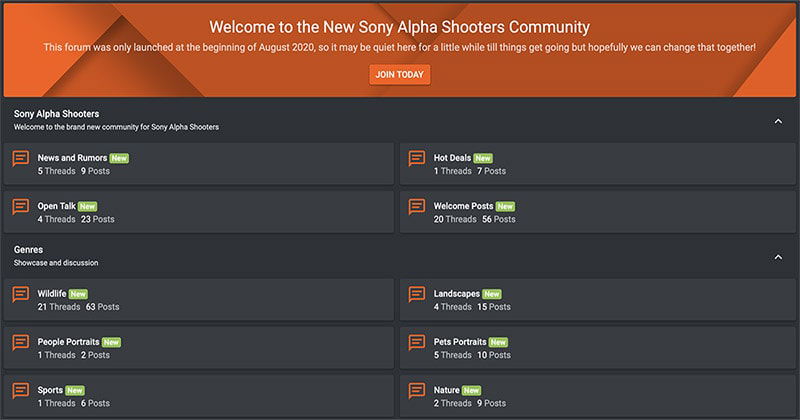Click the News and Rumors forum chat icon
The height and width of the screenshot is (420, 800).
[x=20, y=159]
